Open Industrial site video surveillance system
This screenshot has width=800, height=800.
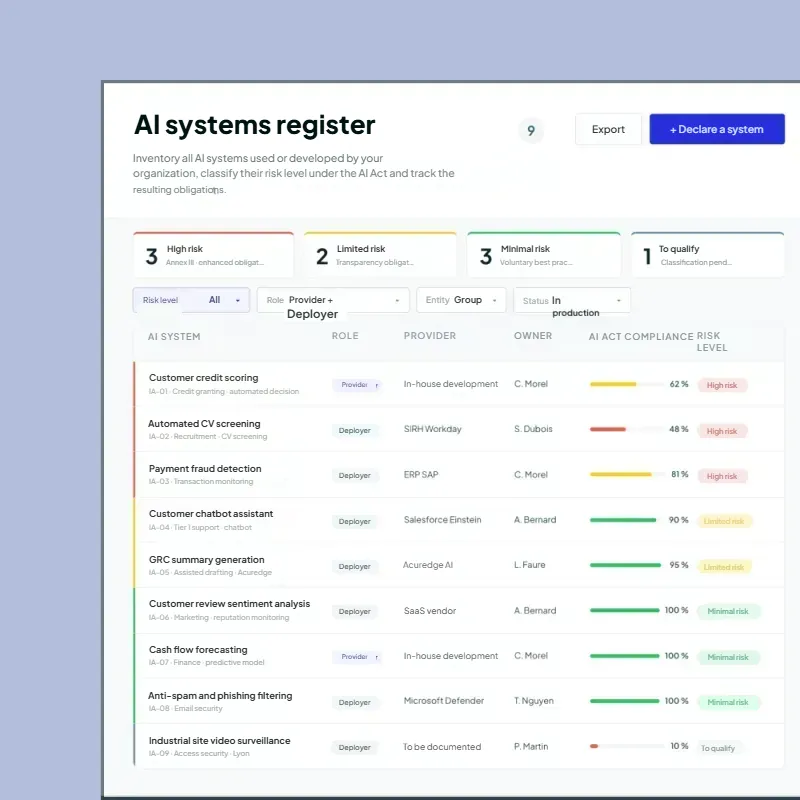coord(219,741)
